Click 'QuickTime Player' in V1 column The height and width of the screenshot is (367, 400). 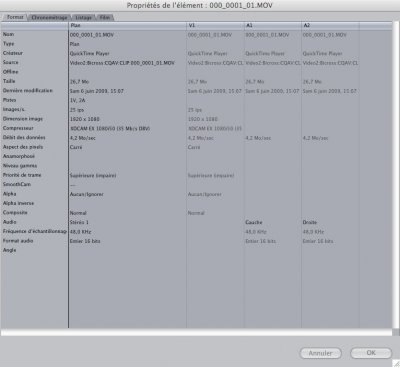pos(208,53)
